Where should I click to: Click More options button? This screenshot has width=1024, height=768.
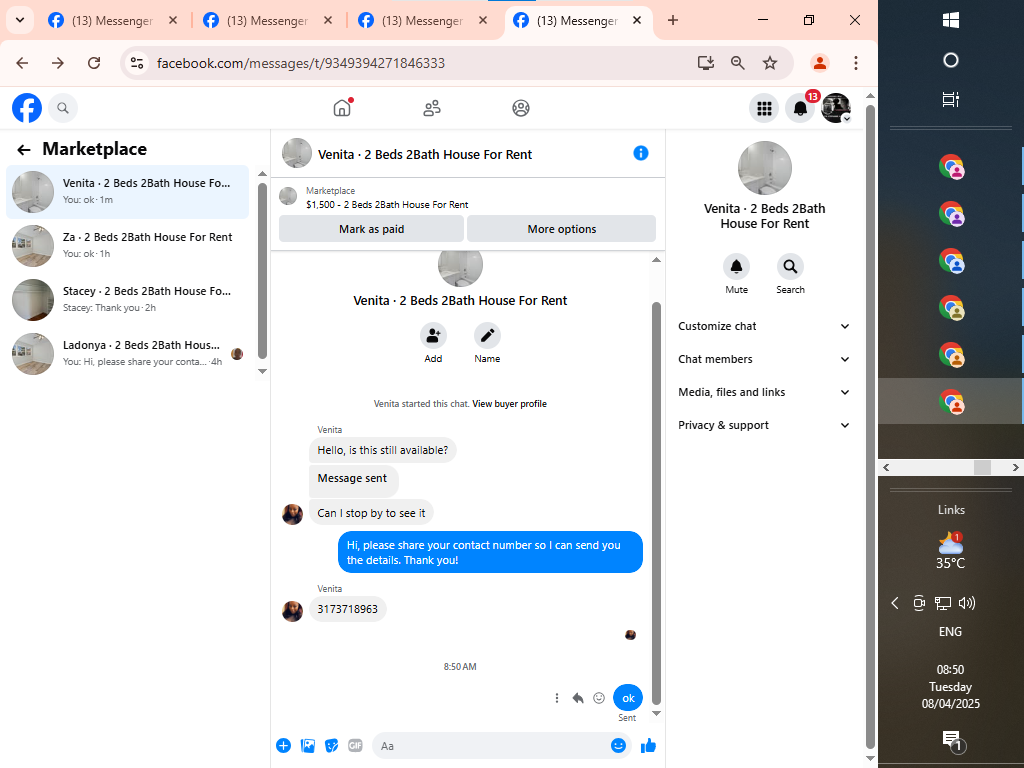tap(562, 229)
